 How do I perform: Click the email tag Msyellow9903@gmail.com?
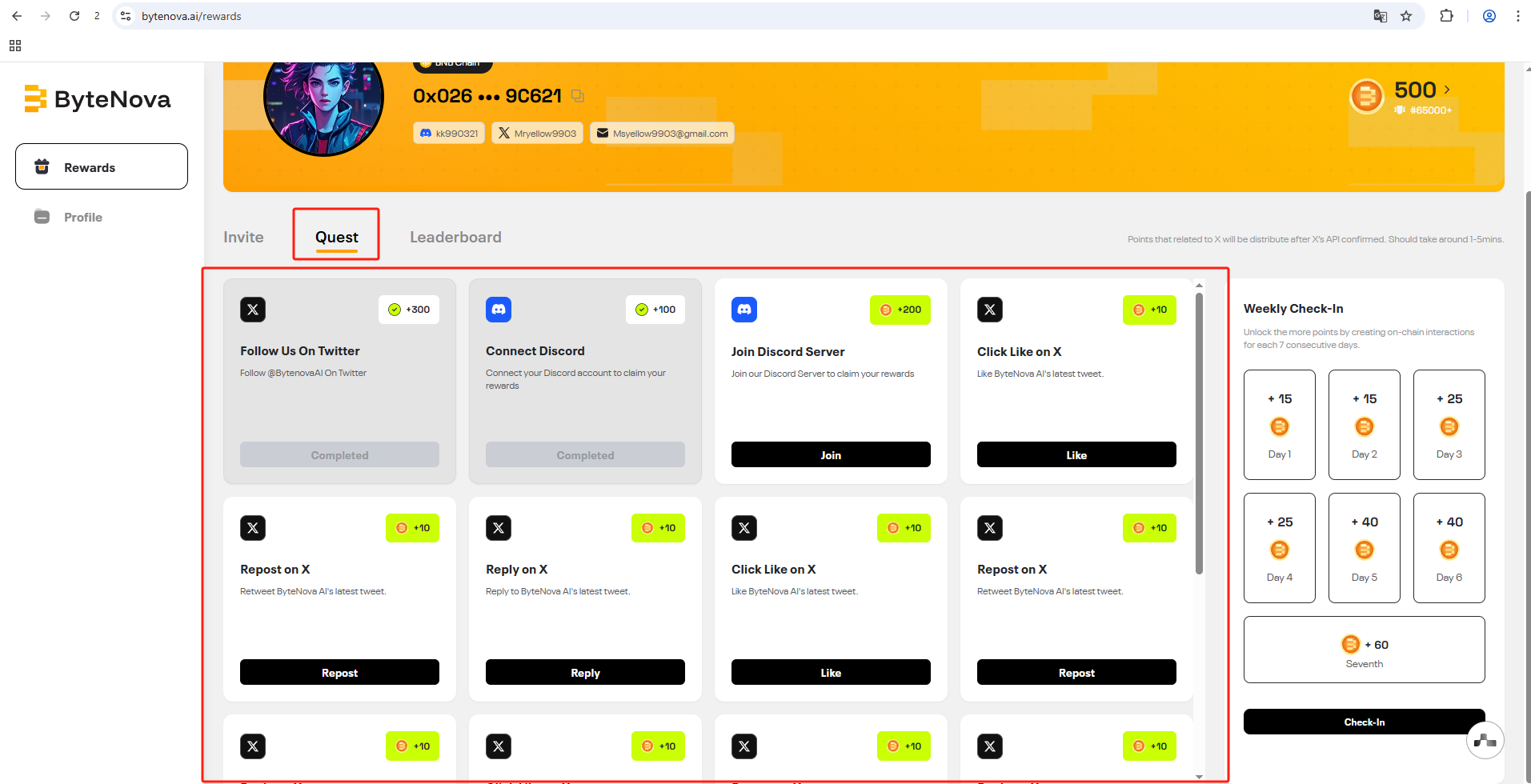tap(662, 133)
